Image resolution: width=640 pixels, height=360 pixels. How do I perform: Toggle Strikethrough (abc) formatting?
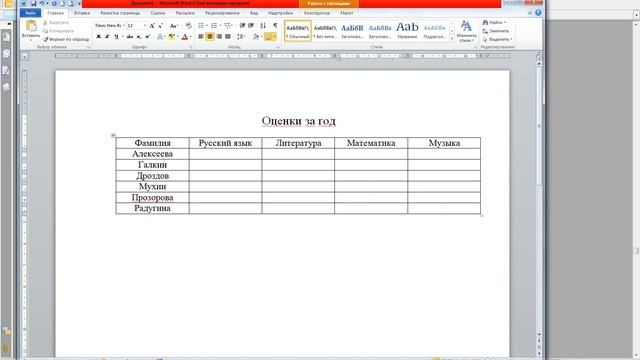coord(130,37)
